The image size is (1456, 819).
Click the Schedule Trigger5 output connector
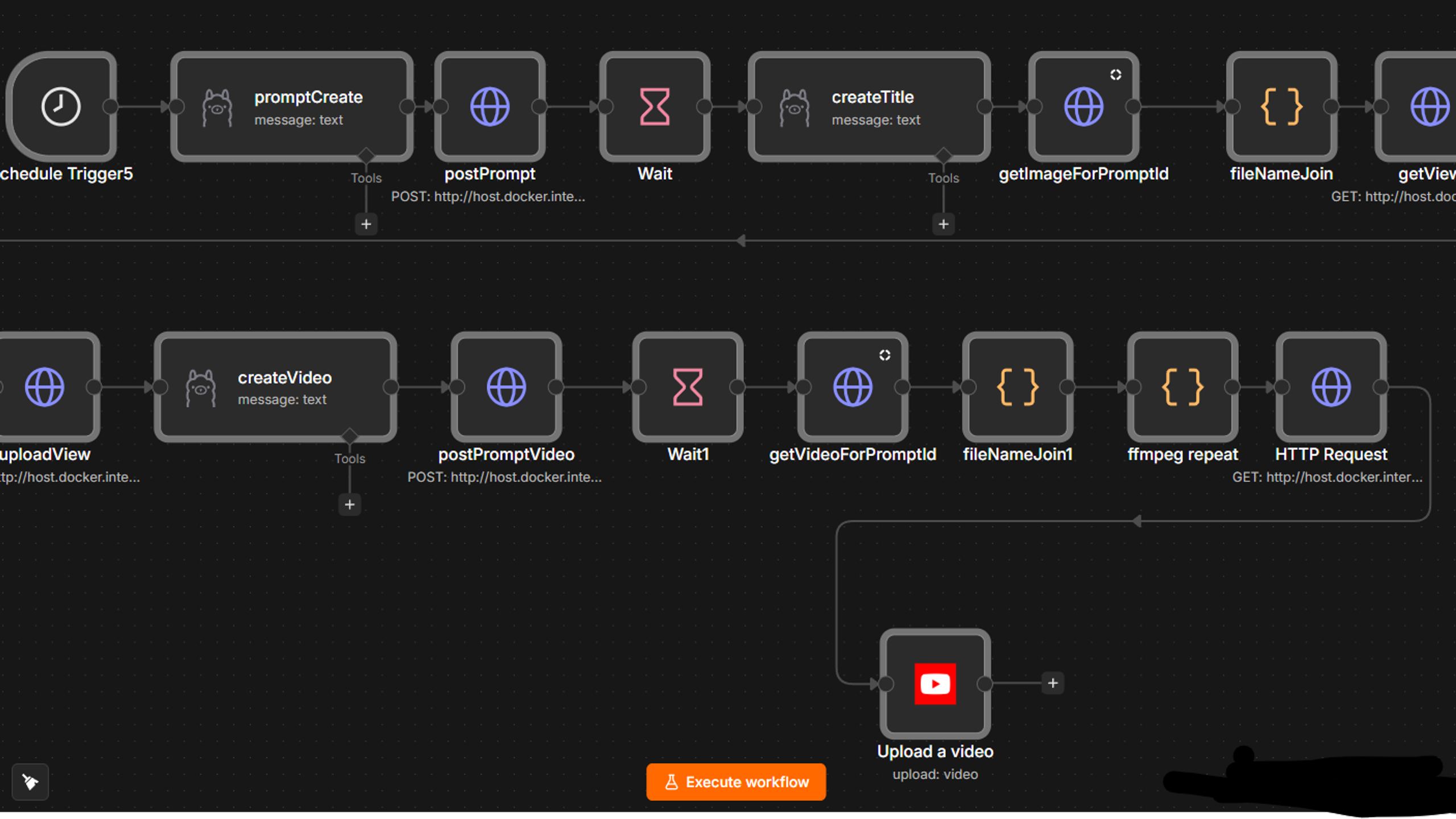click(110, 106)
